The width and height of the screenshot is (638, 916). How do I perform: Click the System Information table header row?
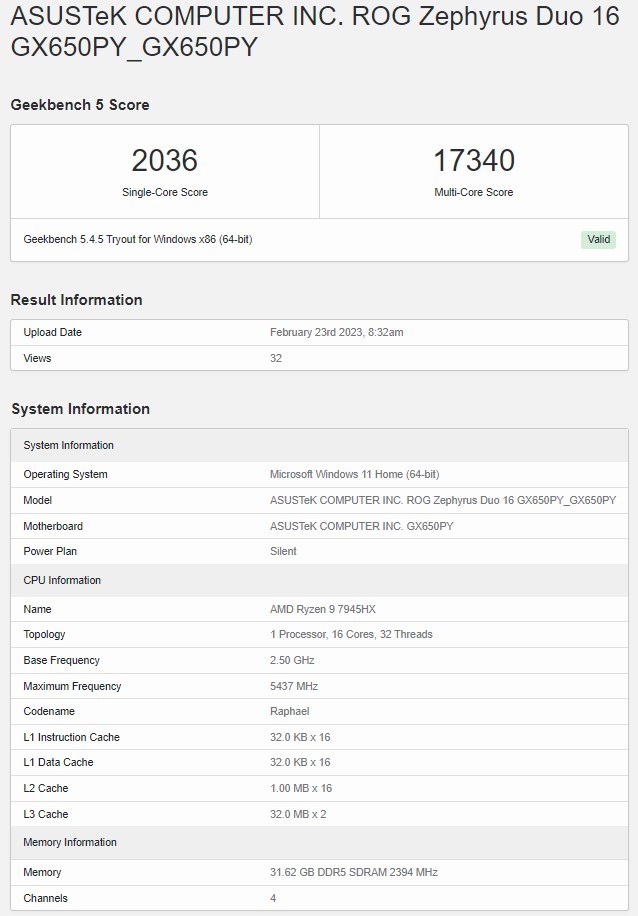coord(319,445)
